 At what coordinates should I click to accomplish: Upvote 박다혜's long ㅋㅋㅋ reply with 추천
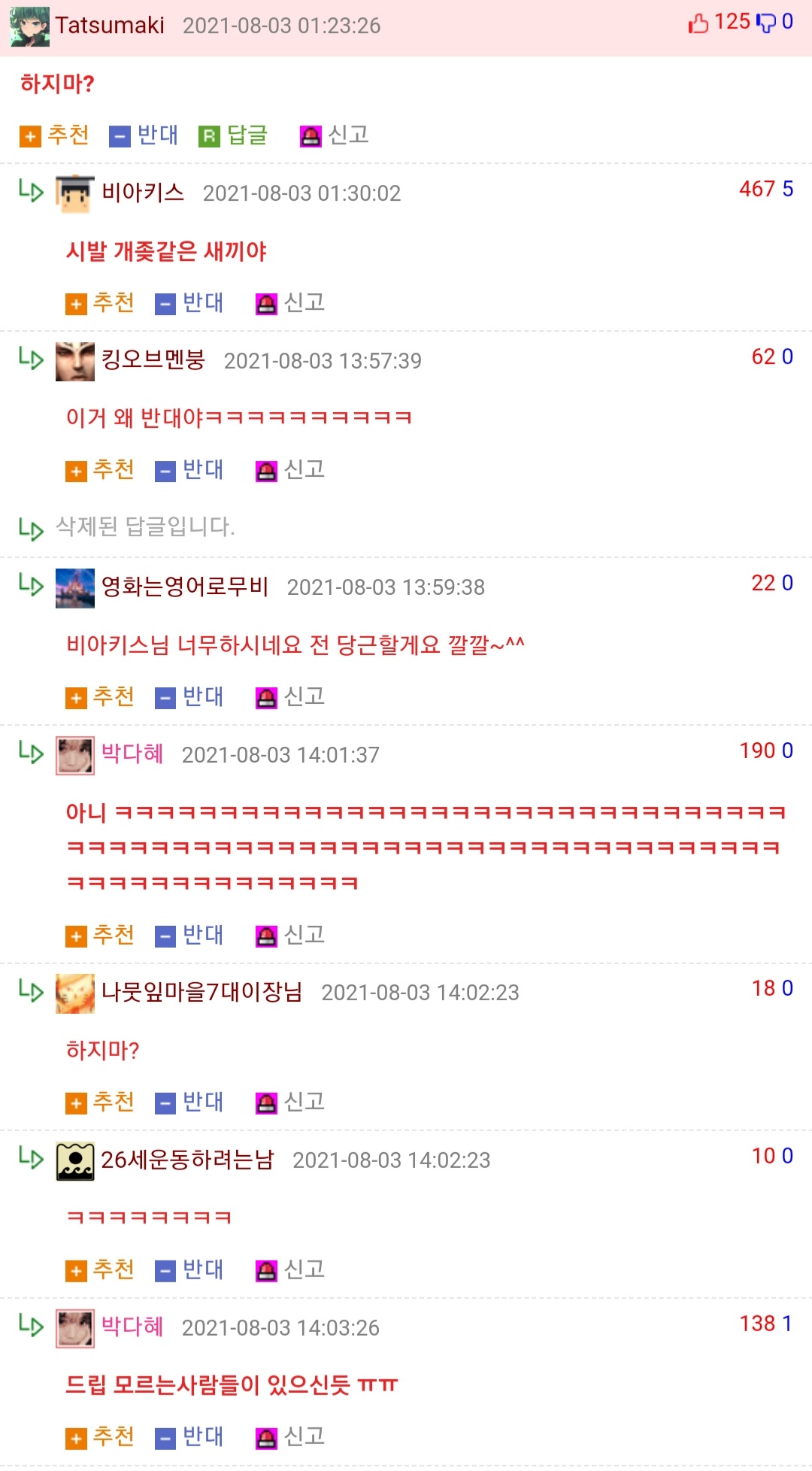[x=100, y=936]
